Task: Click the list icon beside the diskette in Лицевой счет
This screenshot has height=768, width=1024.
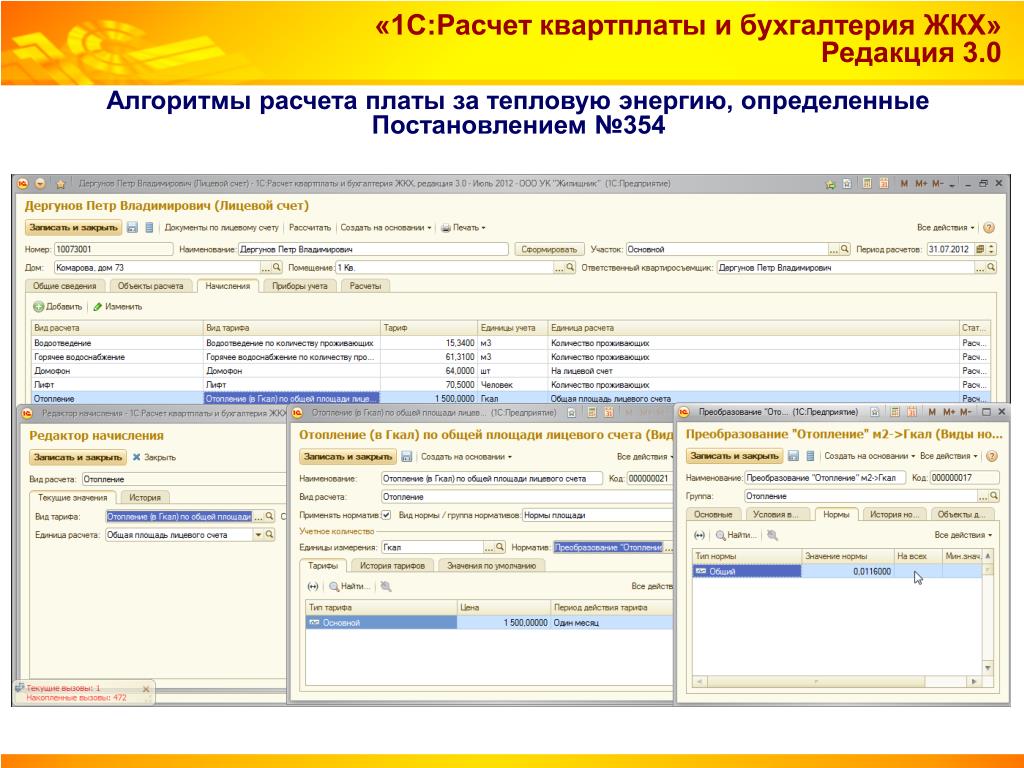Action: pyautogui.click(x=149, y=227)
